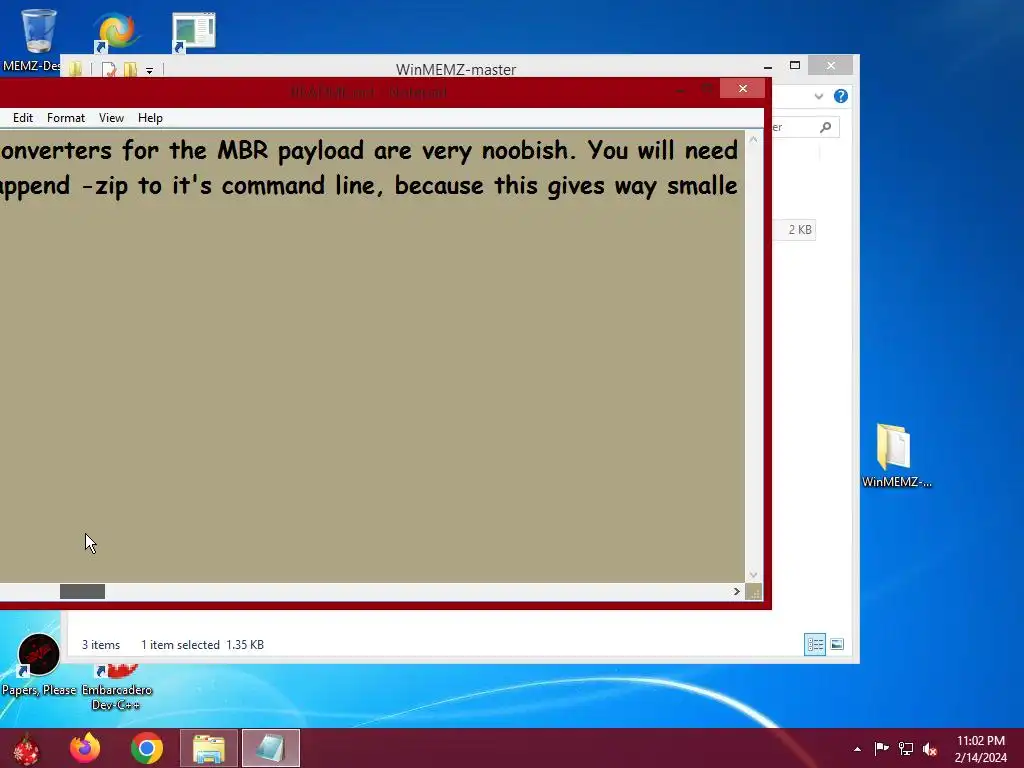The width and height of the screenshot is (1024, 768).
Task: Click the Notepad horizontal scrollbar right arrow
Action: pyautogui.click(x=737, y=592)
